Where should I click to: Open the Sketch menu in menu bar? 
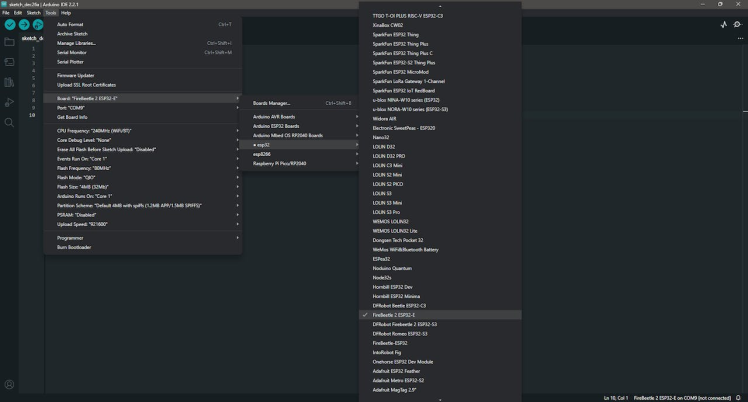[x=34, y=12]
